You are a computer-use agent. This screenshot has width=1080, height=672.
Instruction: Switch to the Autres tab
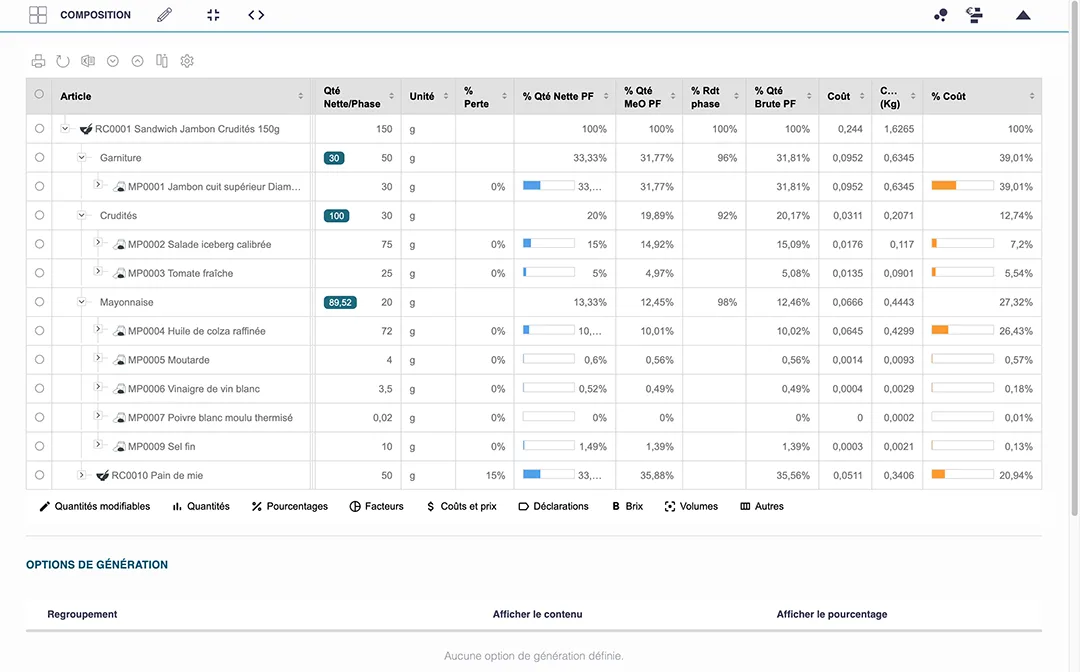[762, 507]
